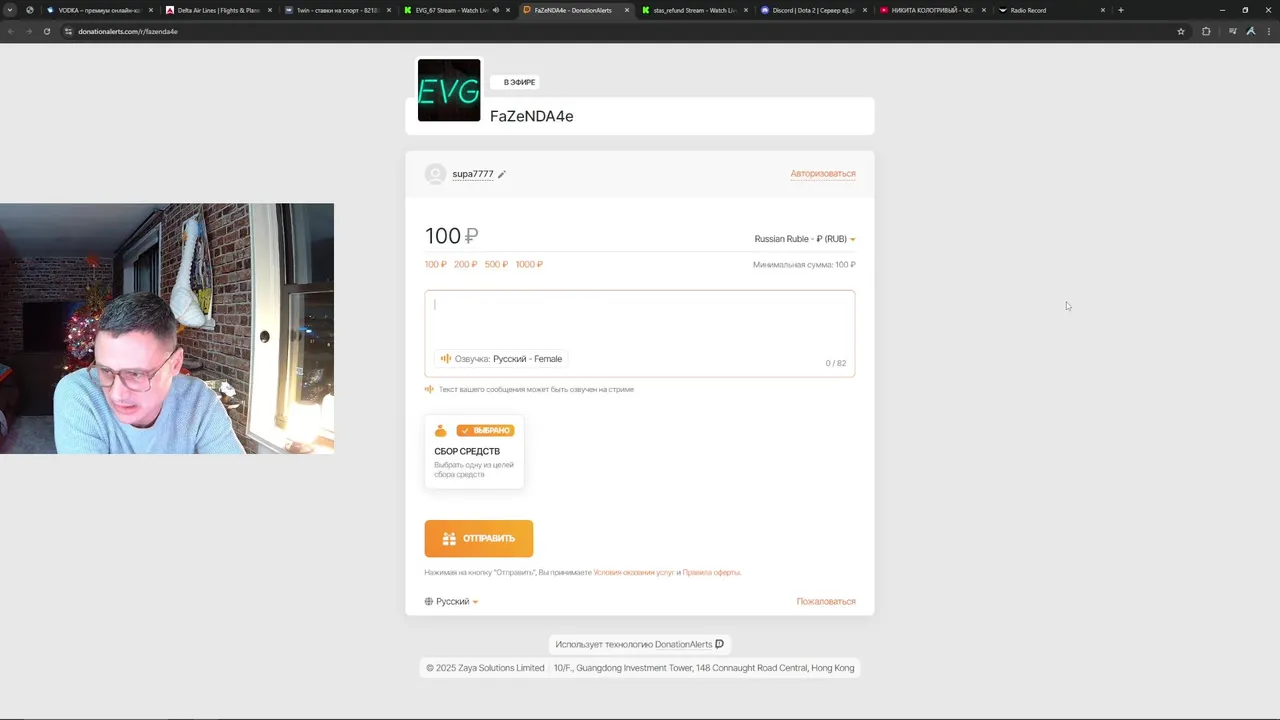Image resolution: width=1280 pixels, height=720 pixels.
Task: Click the supa7777 username
Action: [x=472, y=174]
